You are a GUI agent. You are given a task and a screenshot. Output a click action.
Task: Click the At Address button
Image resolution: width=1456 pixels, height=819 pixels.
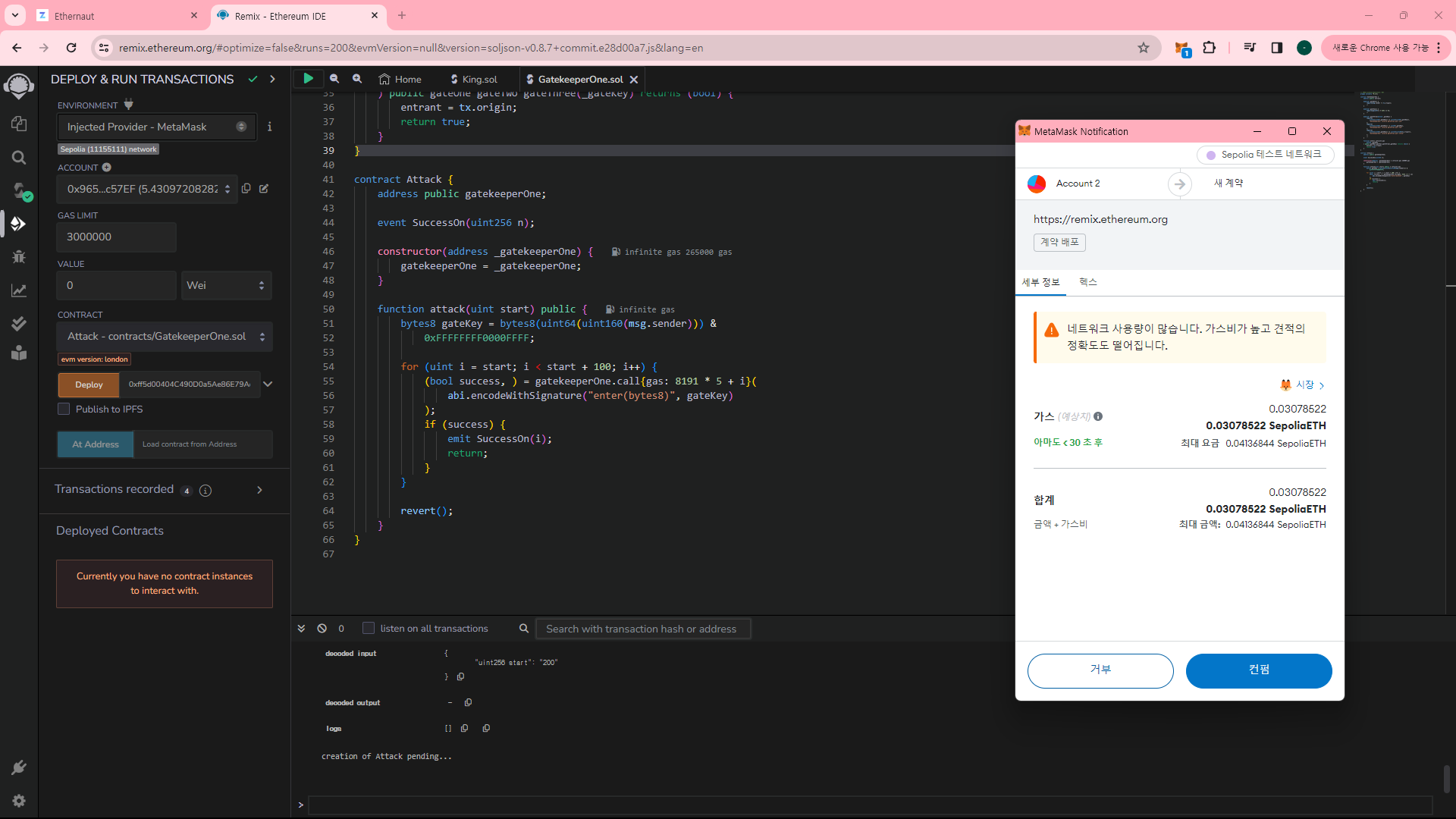(96, 444)
